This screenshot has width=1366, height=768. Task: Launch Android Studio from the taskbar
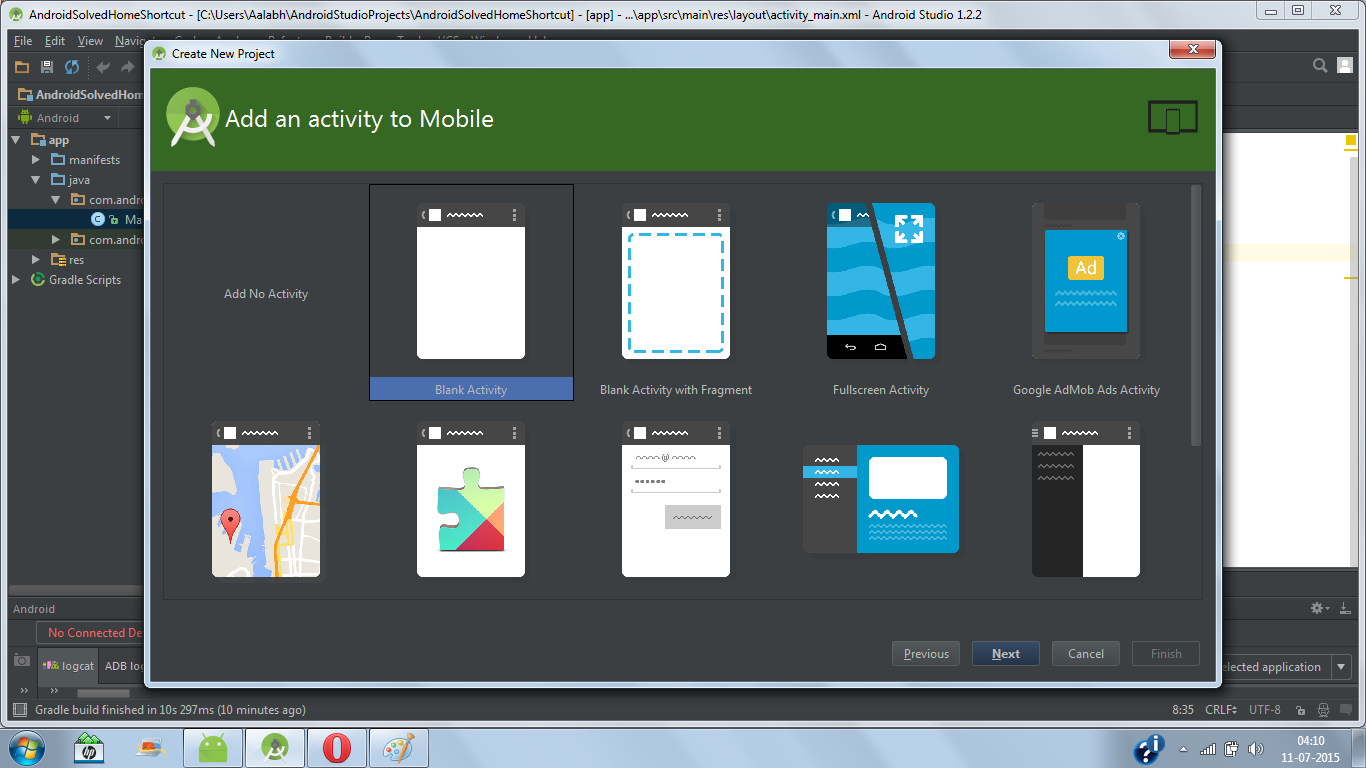pyautogui.click(x=274, y=747)
